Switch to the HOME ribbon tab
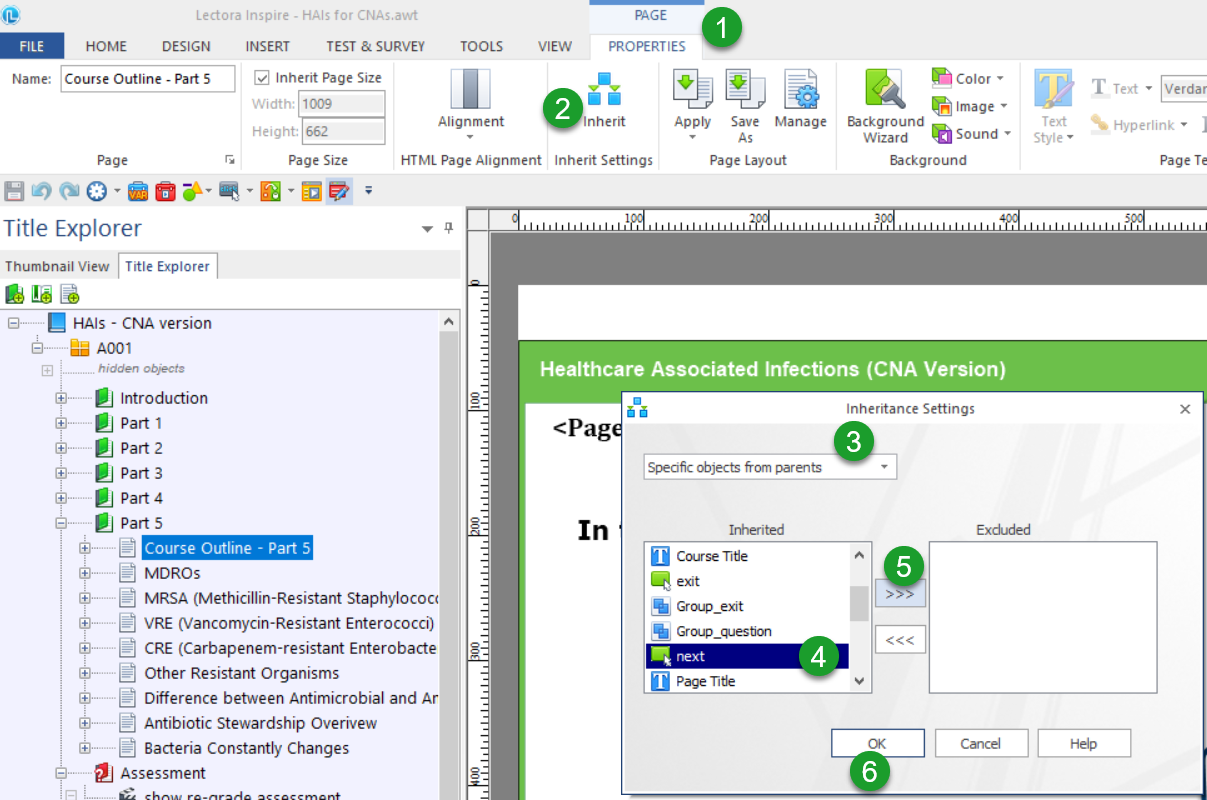1207x800 pixels. click(106, 46)
